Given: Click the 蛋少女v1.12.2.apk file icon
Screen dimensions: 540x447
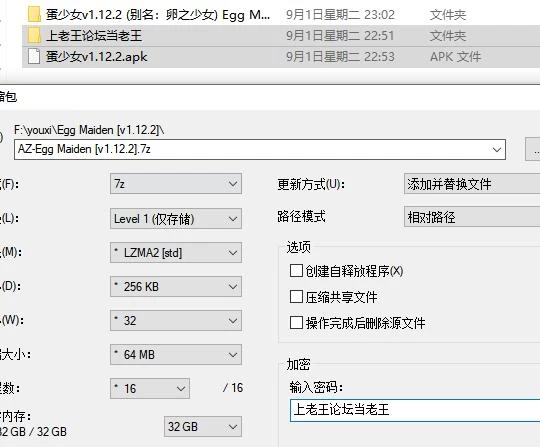Looking at the screenshot, I should coord(34,56).
